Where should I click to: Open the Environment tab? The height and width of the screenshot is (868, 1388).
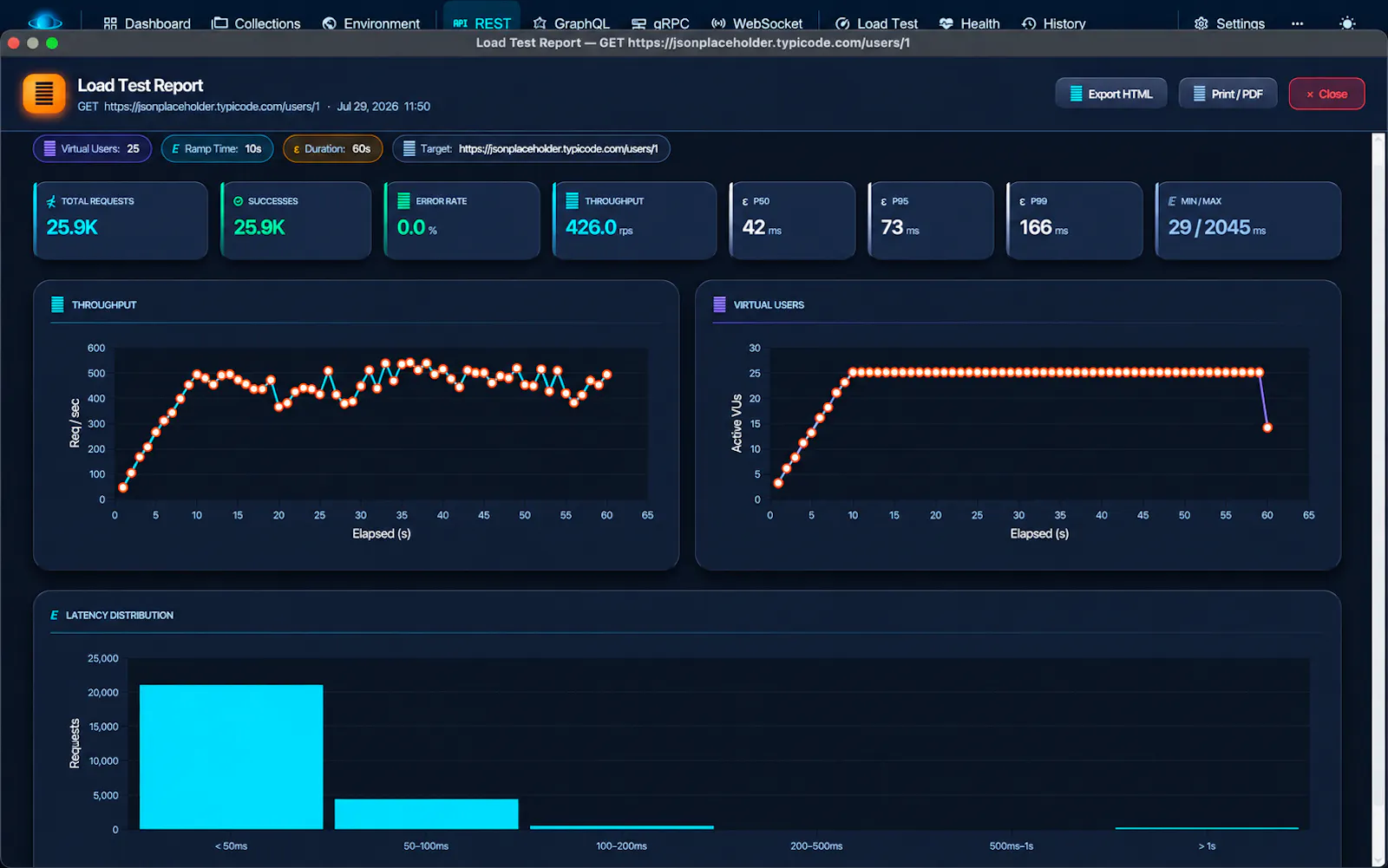[x=370, y=23]
